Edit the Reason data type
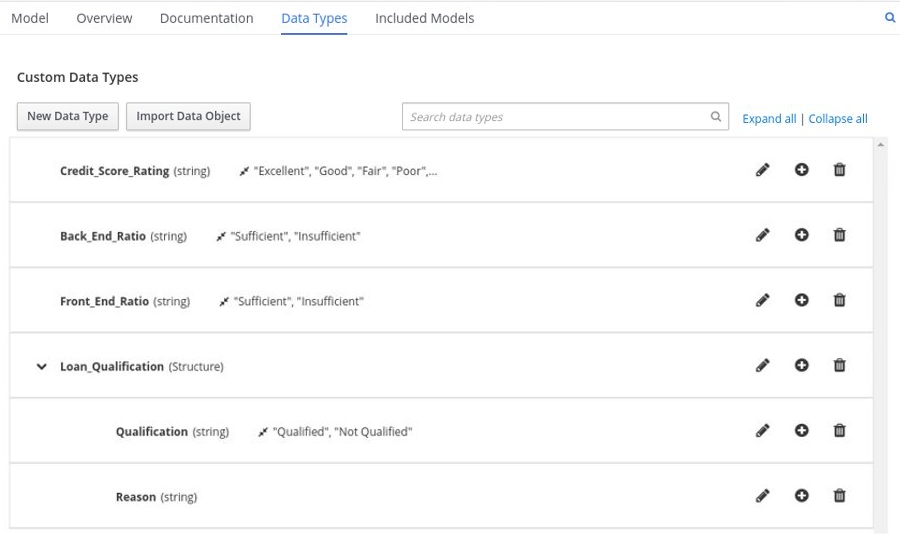 pyautogui.click(x=762, y=496)
